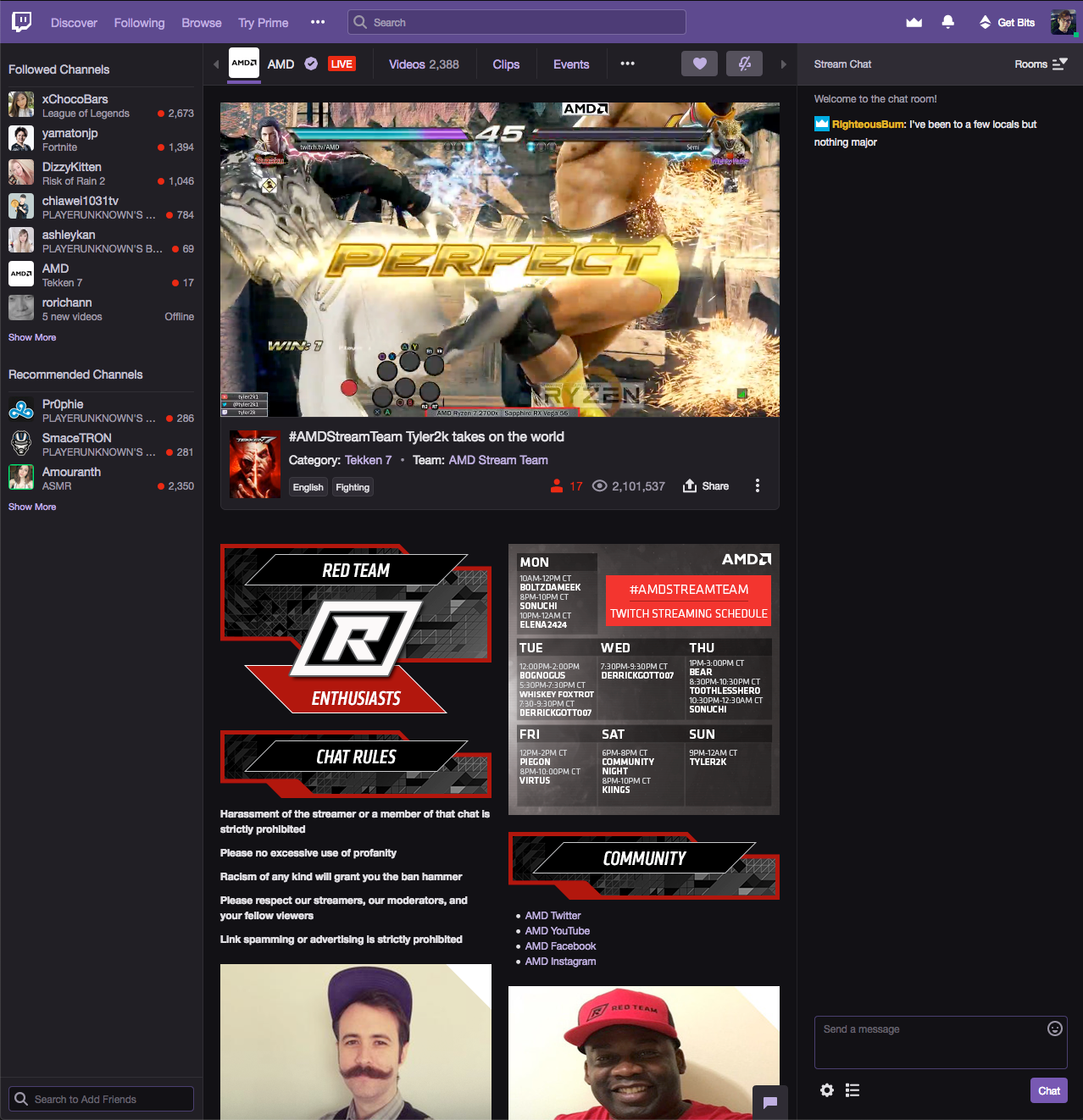Toggle channel notifications button

[x=744, y=64]
